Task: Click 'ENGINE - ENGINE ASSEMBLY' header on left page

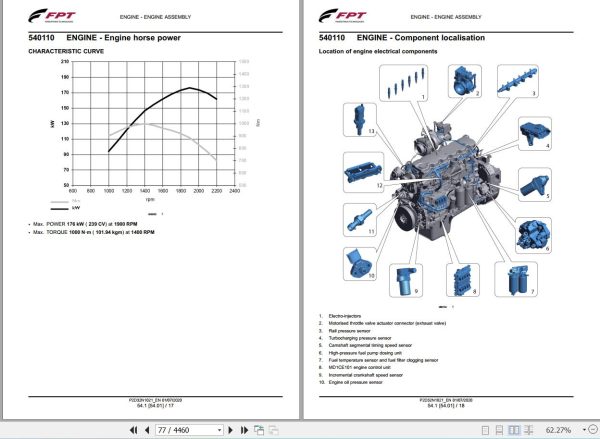Action: [155, 17]
